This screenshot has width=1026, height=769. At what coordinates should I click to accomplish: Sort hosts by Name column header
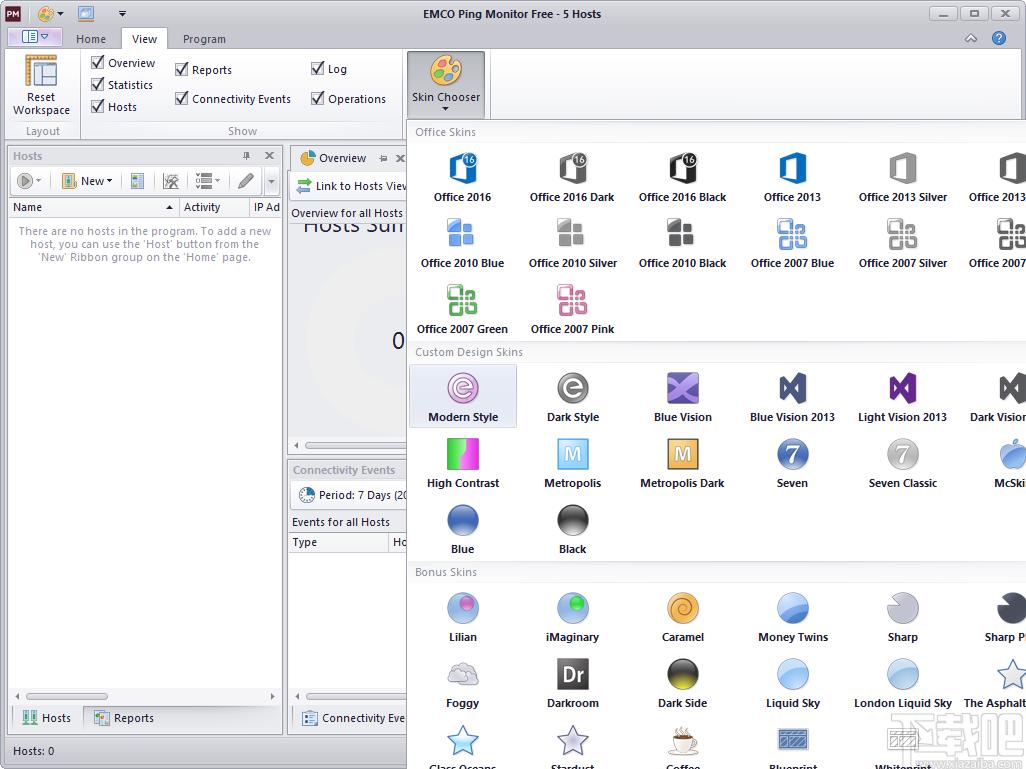94,207
